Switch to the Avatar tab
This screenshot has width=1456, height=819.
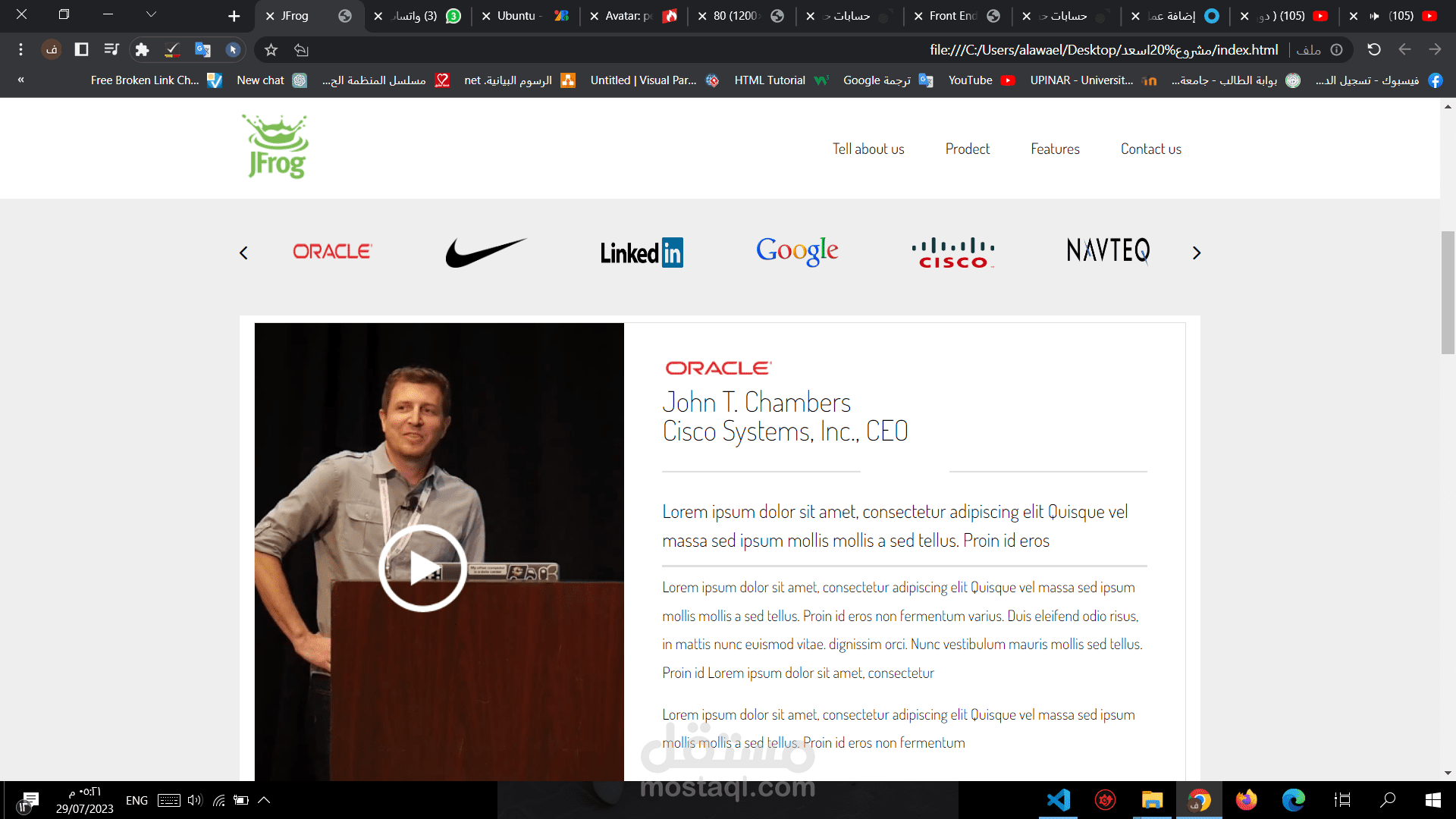tap(635, 16)
